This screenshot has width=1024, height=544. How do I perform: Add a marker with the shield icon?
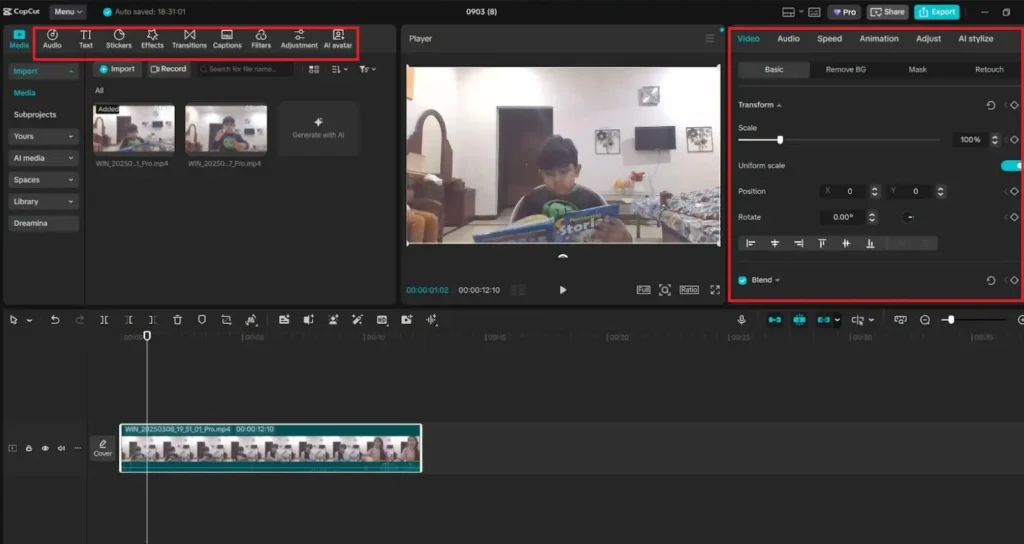pos(202,320)
